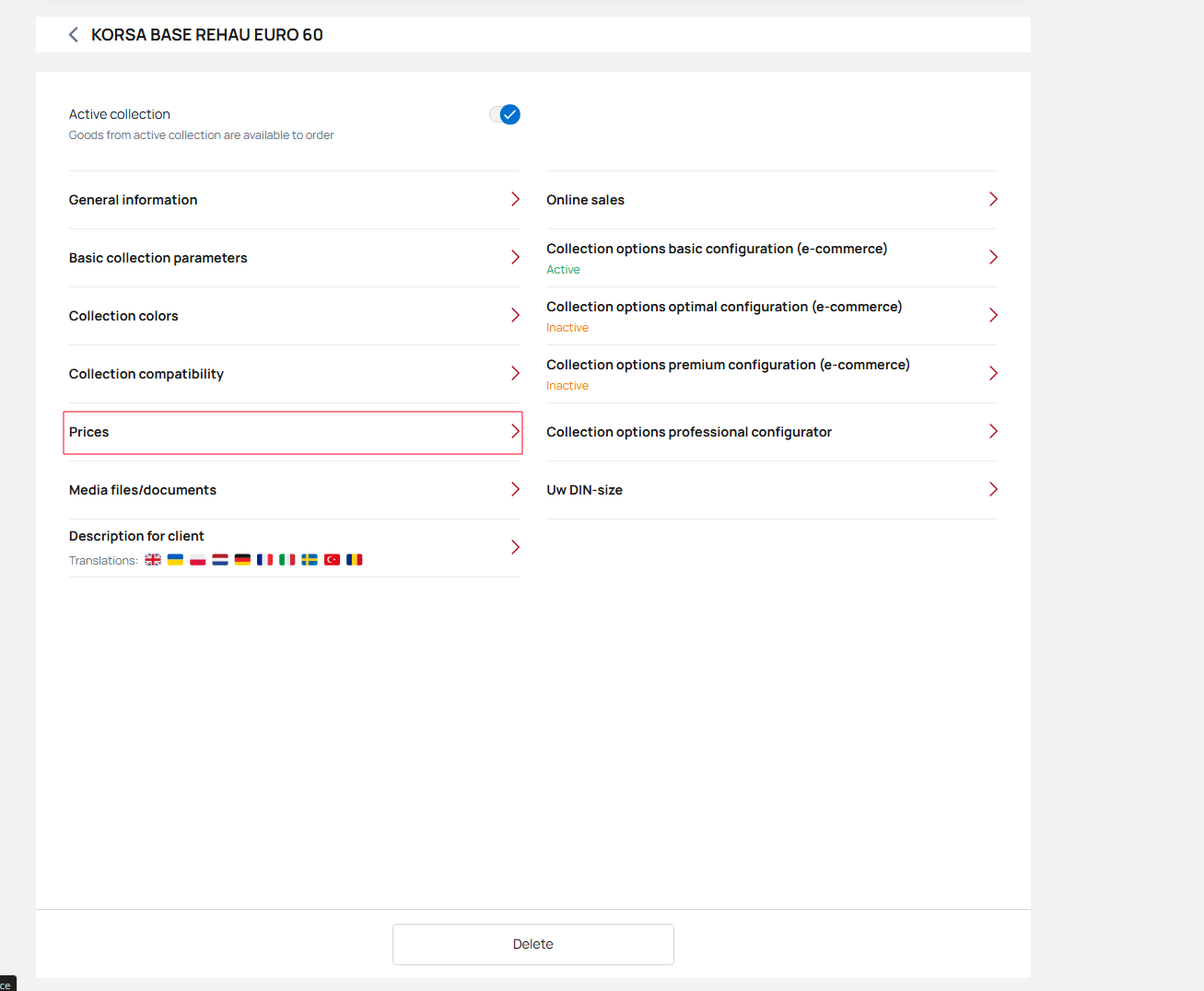Toggle the Active collection switch
Viewport: 1204px width, 991px height.
505,114
